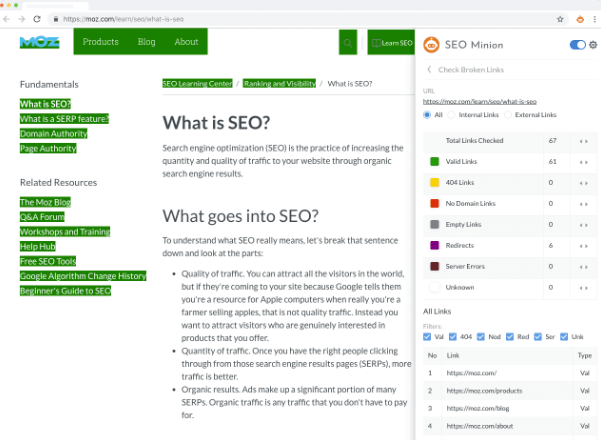Click navigation arrows for Total Links Checked
Screen dimensions: 601x440
tap(583, 141)
